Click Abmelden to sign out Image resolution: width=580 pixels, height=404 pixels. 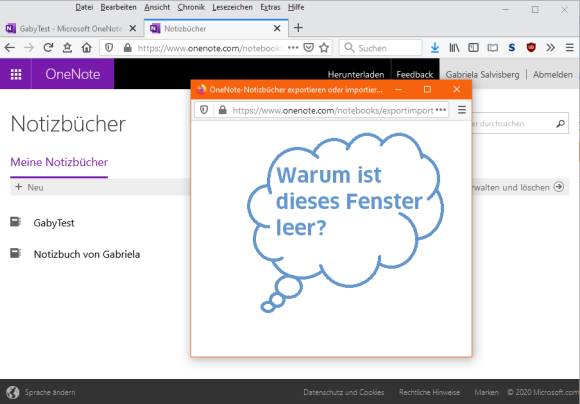553,74
